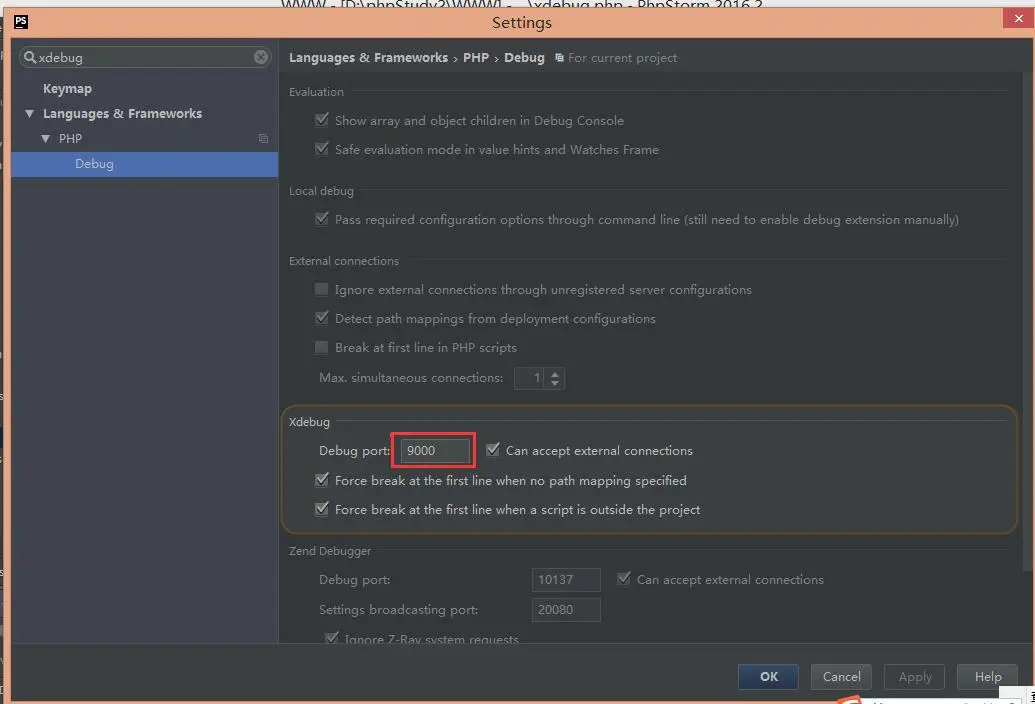Decrease max simultaneous connections with down arrow
The image size is (1035, 704).
[555, 383]
